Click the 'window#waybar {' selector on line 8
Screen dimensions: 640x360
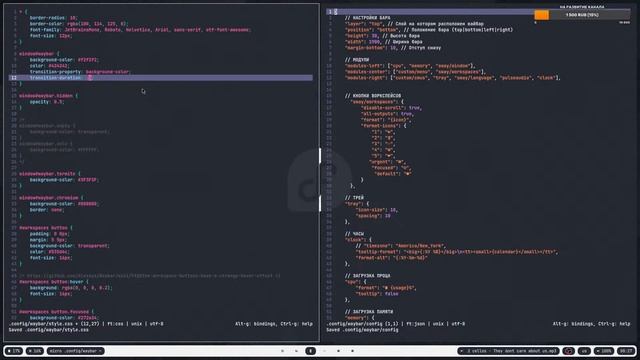(39, 54)
